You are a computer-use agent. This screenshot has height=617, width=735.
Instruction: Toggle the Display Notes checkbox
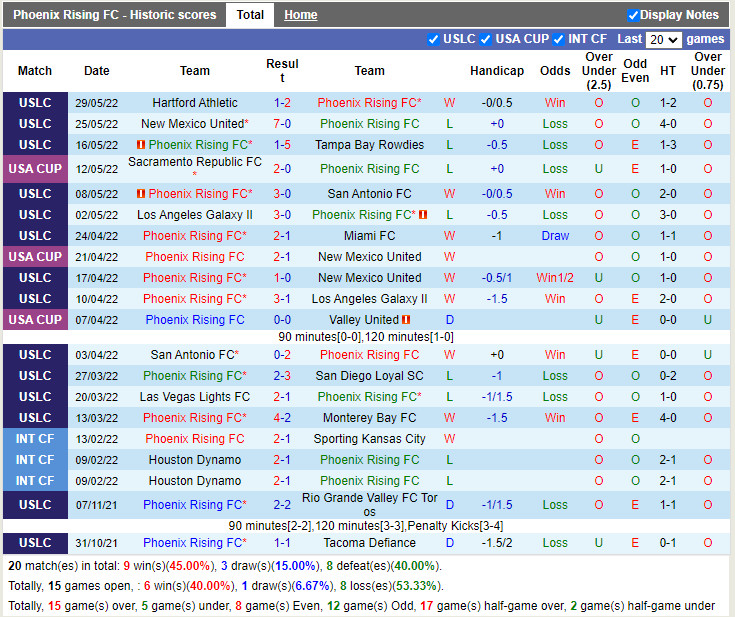(x=633, y=15)
